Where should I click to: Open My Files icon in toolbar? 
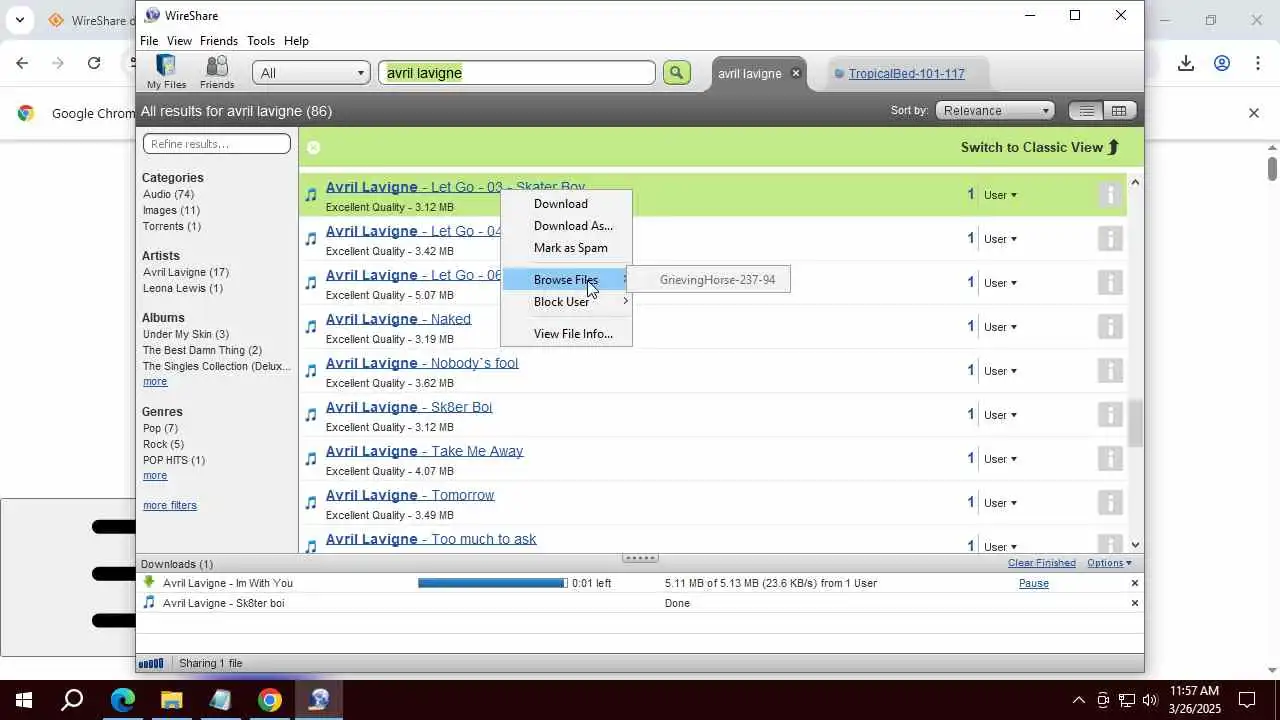pos(166,72)
